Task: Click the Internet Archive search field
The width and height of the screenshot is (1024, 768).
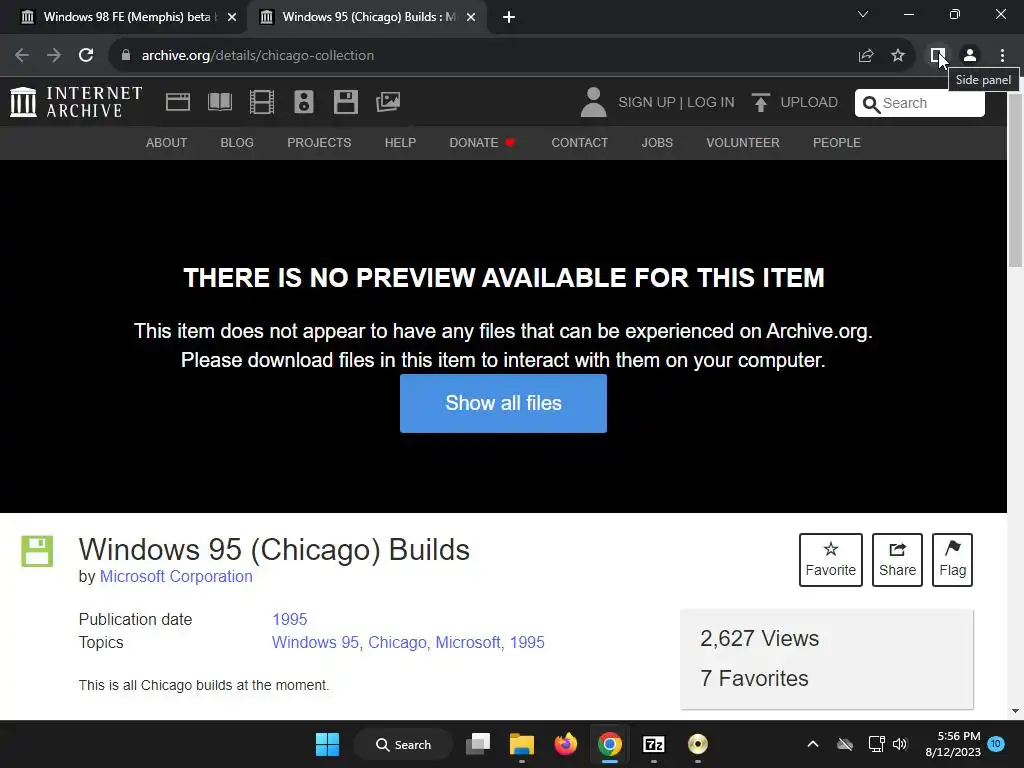Action: pos(920,103)
